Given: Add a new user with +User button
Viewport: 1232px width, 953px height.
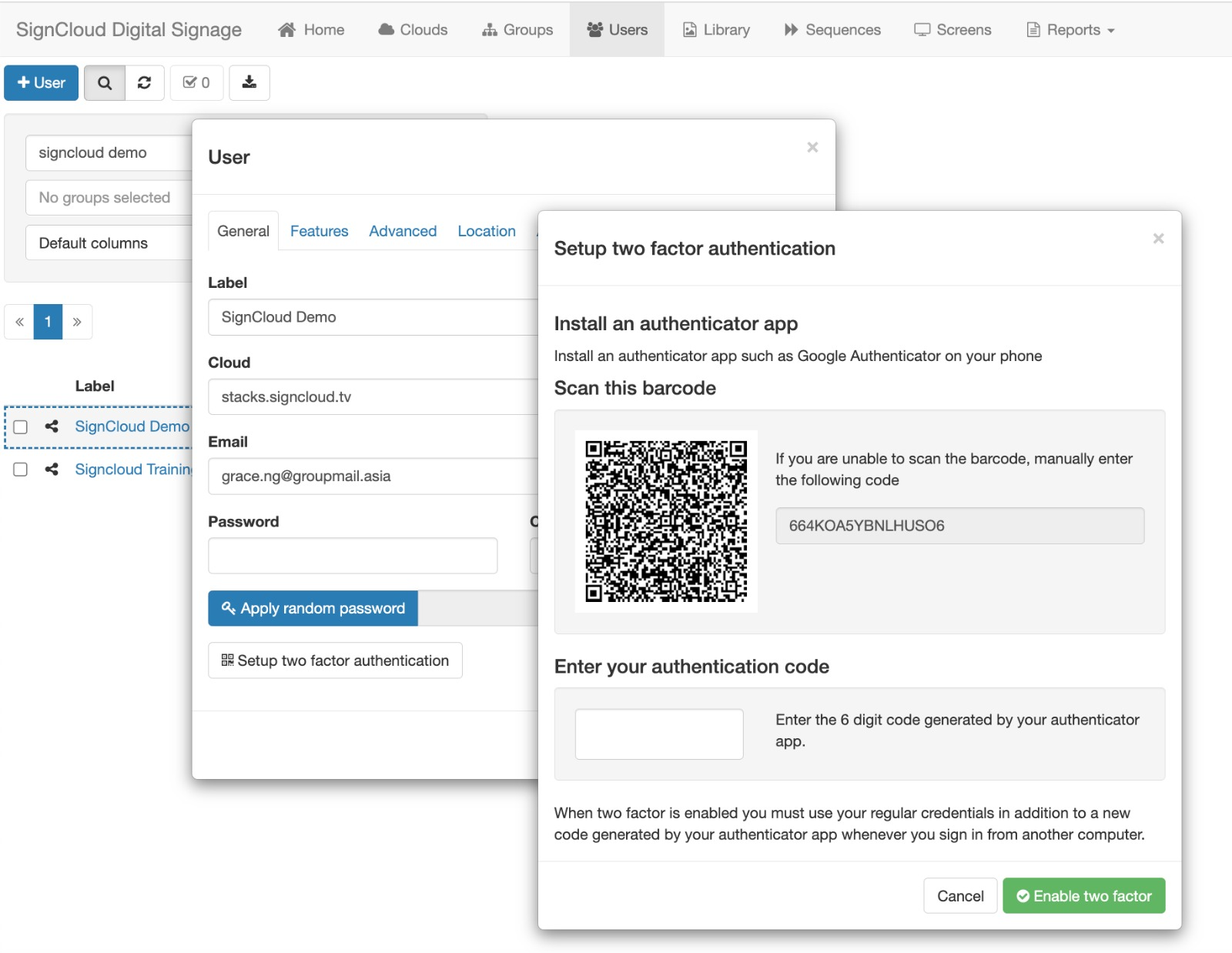Looking at the screenshot, I should (x=42, y=83).
